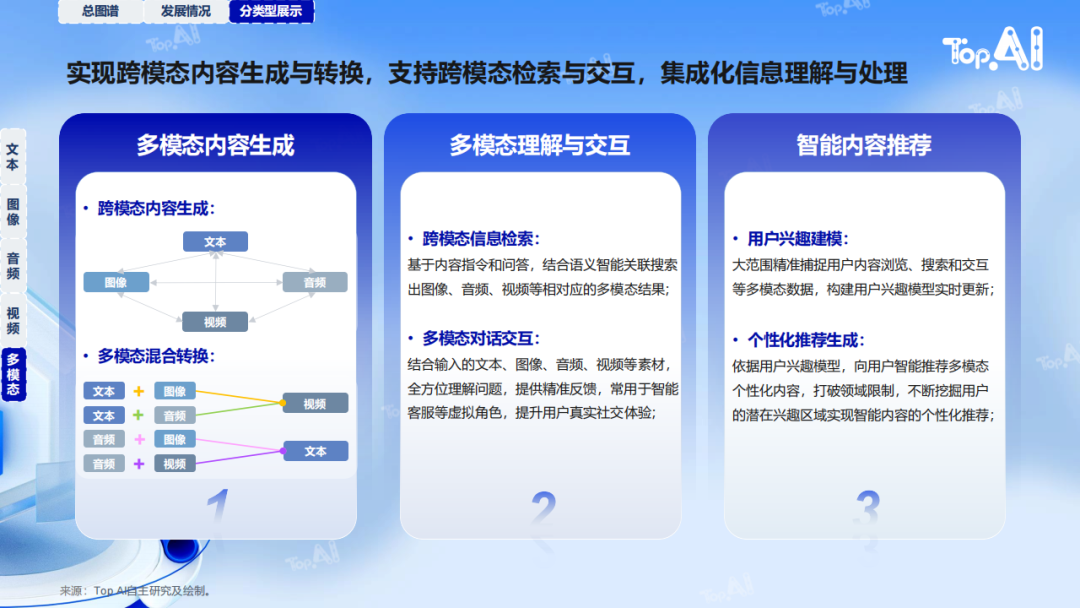Select 文本 node in the 跨模态内容生成 diagram
This screenshot has height=608, width=1080.
tap(215, 242)
